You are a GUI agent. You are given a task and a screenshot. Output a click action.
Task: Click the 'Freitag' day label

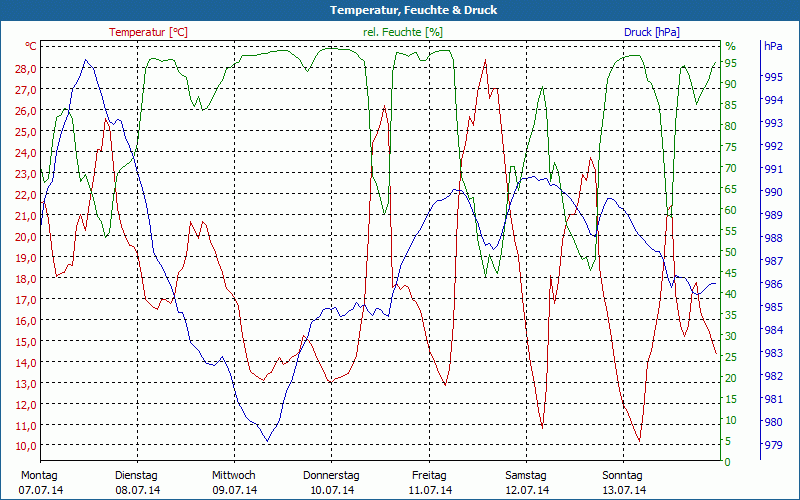(429, 475)
